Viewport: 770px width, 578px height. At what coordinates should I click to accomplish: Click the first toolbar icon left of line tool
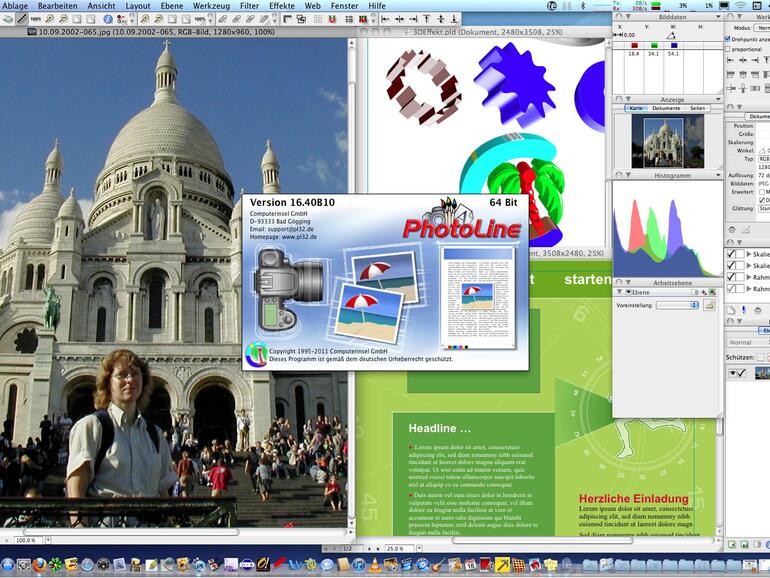[x=7, y=19]
